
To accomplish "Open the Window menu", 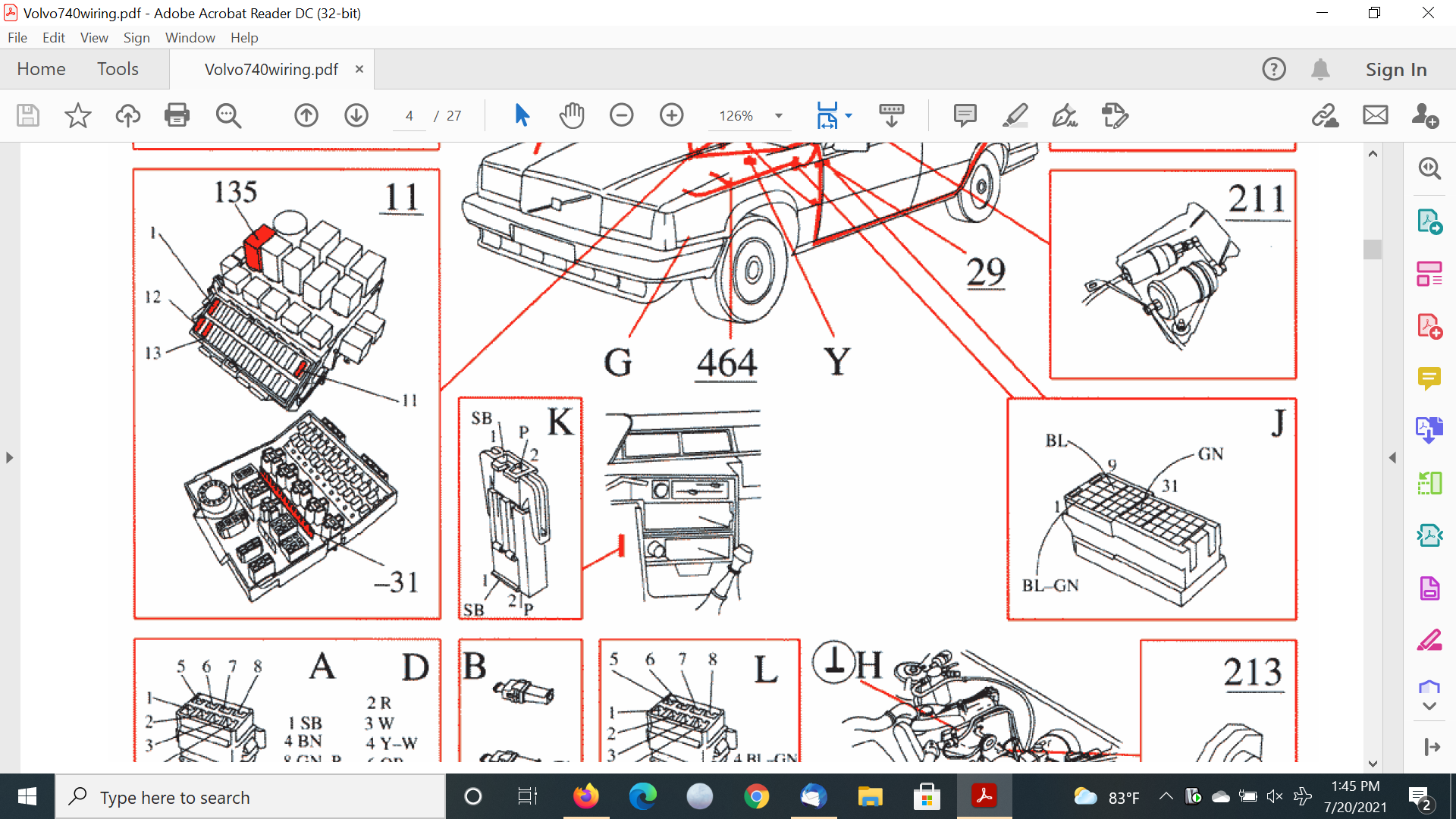I will coord(190,37).
